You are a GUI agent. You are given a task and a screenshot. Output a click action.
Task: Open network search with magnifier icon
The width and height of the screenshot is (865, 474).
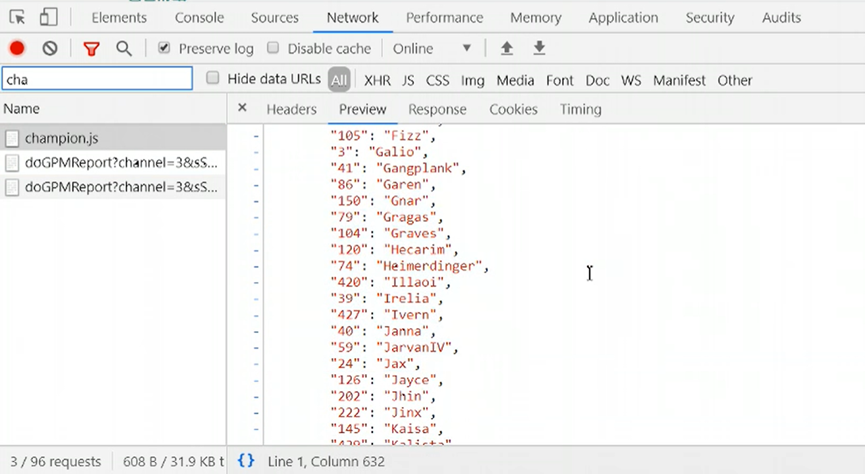click(124, 48)
